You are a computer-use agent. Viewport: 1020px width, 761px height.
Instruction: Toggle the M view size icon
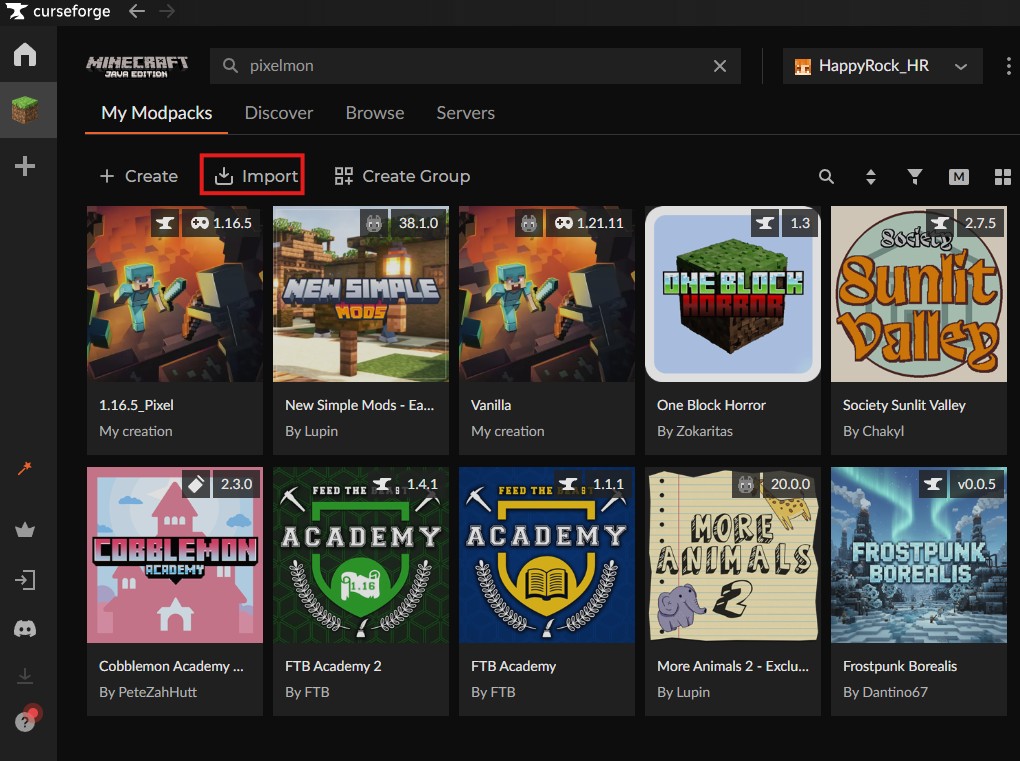(x=959, y=176)
